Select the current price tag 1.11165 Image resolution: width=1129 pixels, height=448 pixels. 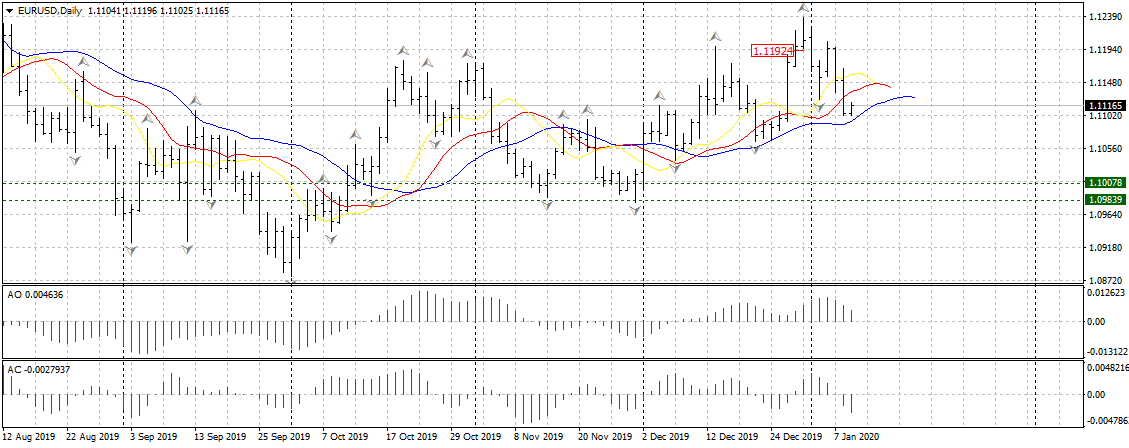pyautogui.click(x=1106, y=105)
